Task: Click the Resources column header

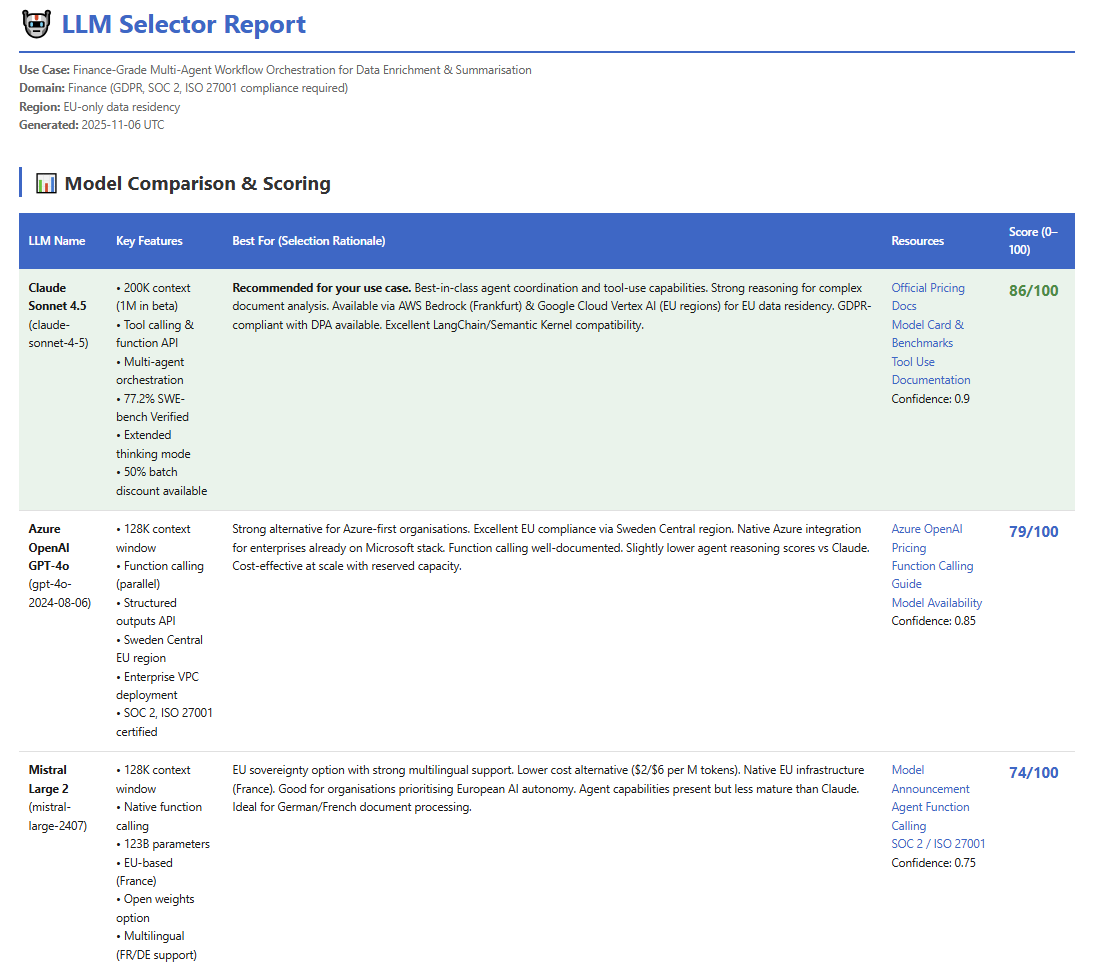Action: tap(917, 241)
